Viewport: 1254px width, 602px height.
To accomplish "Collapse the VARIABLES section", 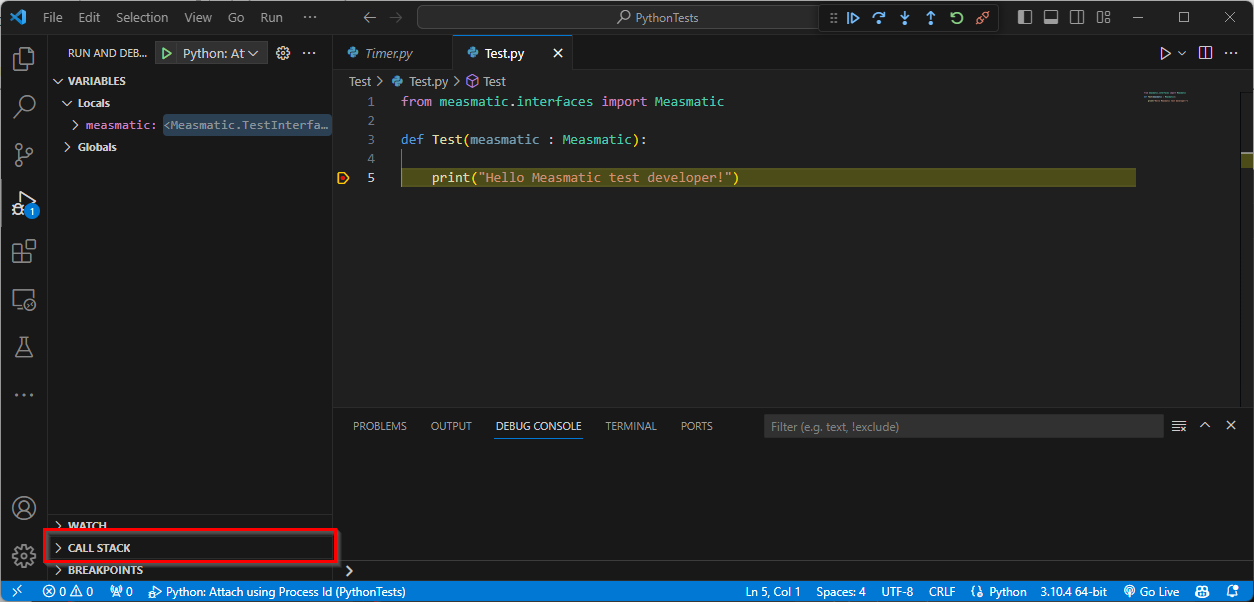I will pos(190,81).
